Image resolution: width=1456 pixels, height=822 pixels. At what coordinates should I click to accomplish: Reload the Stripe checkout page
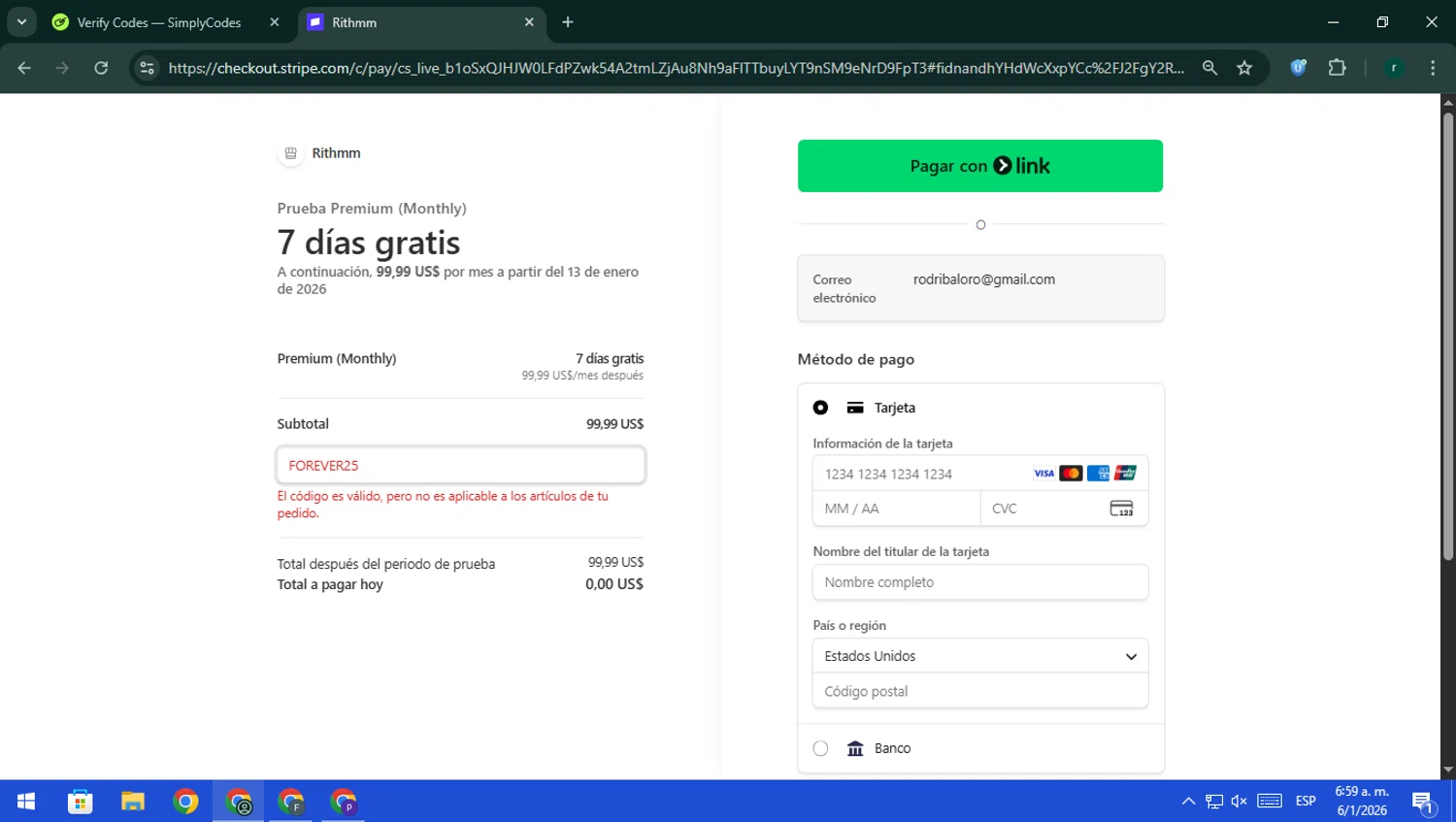(x=101, y=68)
